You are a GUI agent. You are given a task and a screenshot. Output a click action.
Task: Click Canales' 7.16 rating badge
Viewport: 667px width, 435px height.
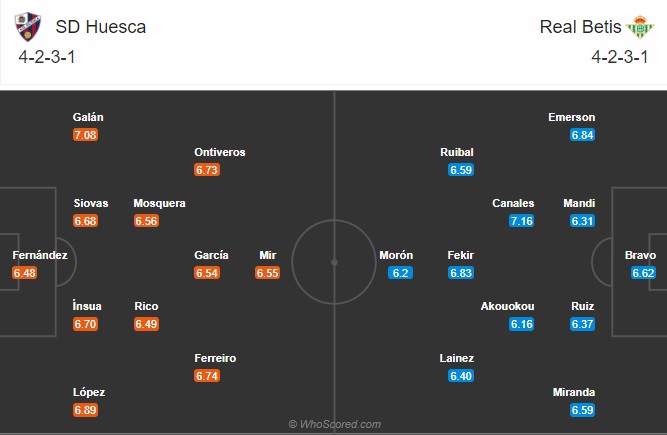click(522, 221)
